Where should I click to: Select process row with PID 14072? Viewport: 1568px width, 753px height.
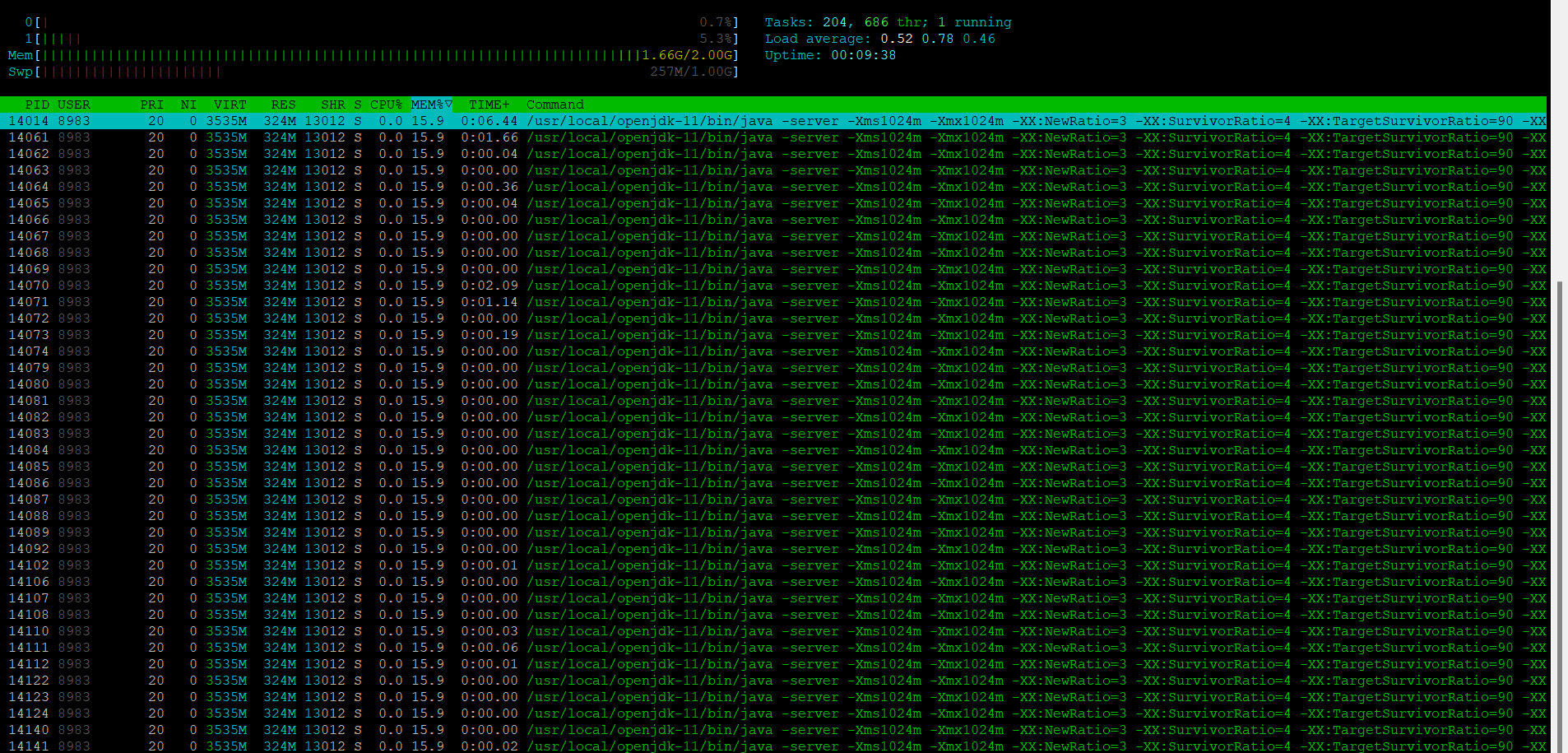(x=773, y=318)
